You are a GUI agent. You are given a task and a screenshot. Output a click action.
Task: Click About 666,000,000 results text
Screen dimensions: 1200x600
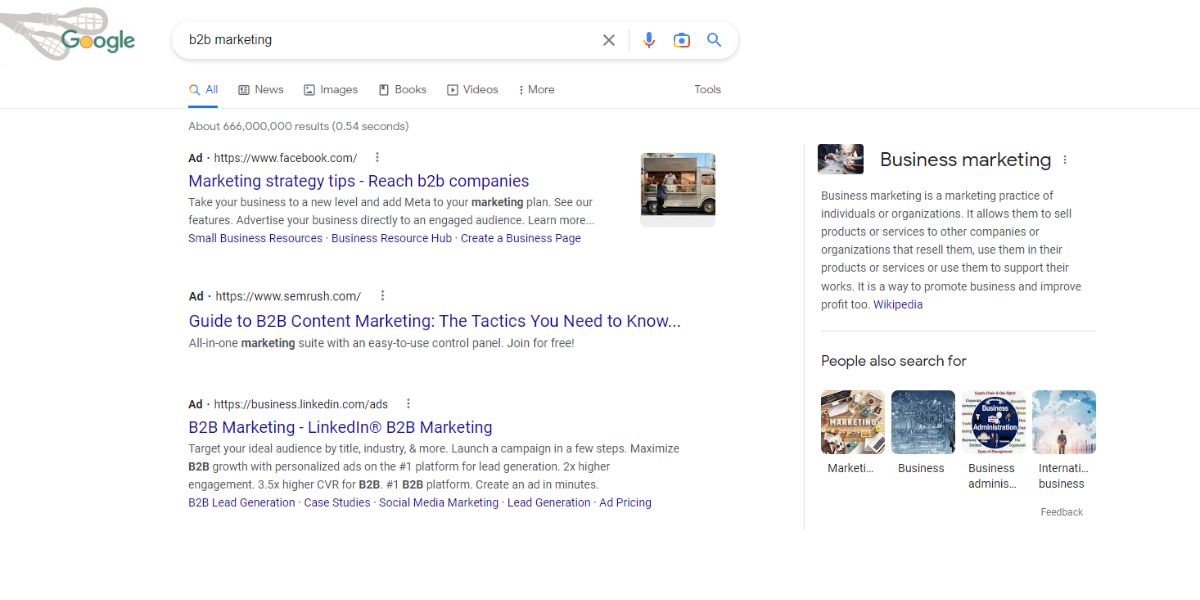coord(298,126)
